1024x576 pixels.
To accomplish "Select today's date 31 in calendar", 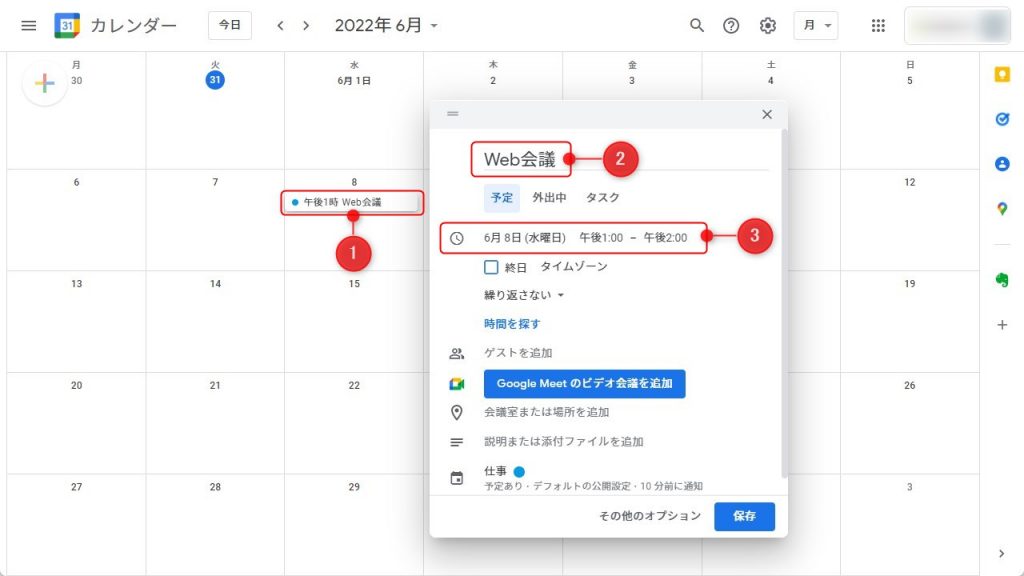I will pyautogui.click(x=215, y=80).
